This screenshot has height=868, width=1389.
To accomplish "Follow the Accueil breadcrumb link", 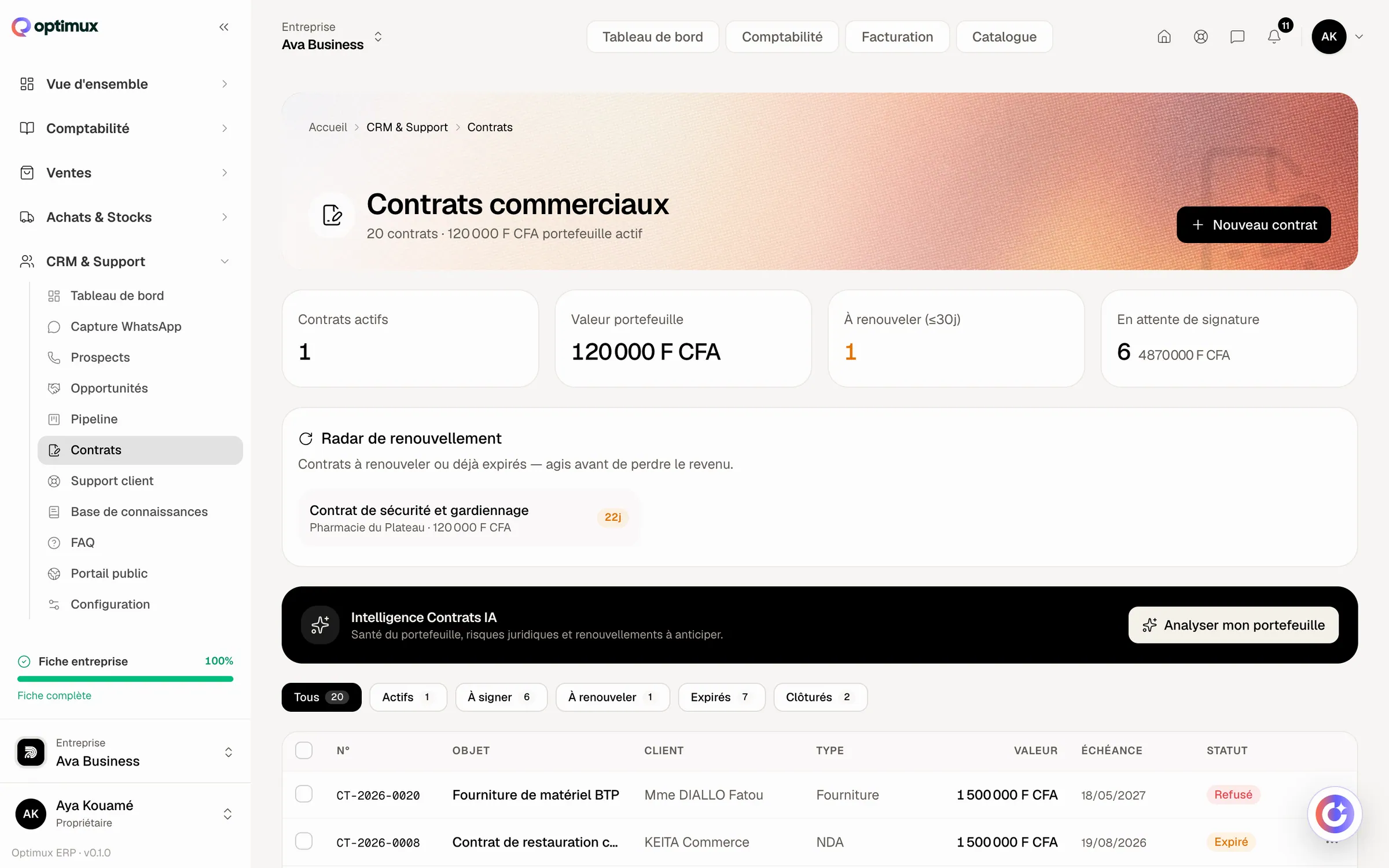I will [x=328, y=127].
